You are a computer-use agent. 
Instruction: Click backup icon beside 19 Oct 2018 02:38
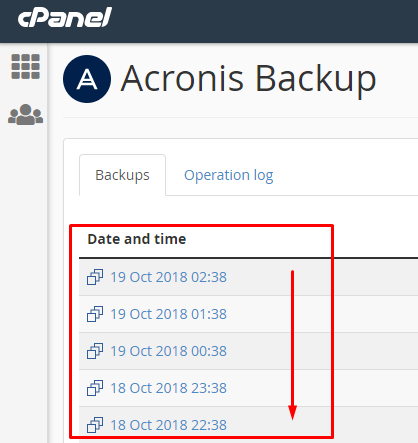[95, 277]
